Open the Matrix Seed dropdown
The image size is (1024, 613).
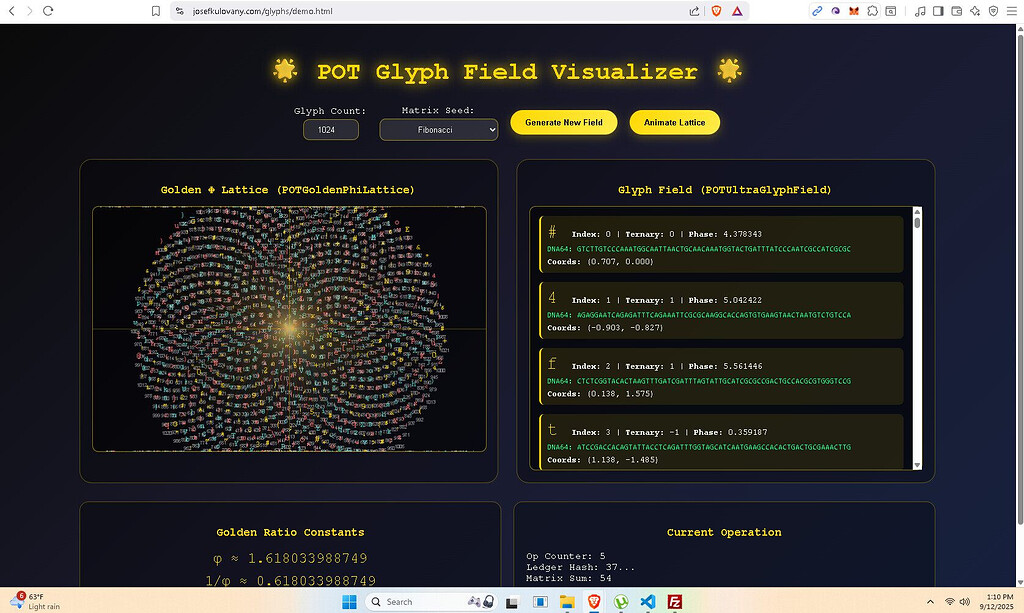pos(438,130)
